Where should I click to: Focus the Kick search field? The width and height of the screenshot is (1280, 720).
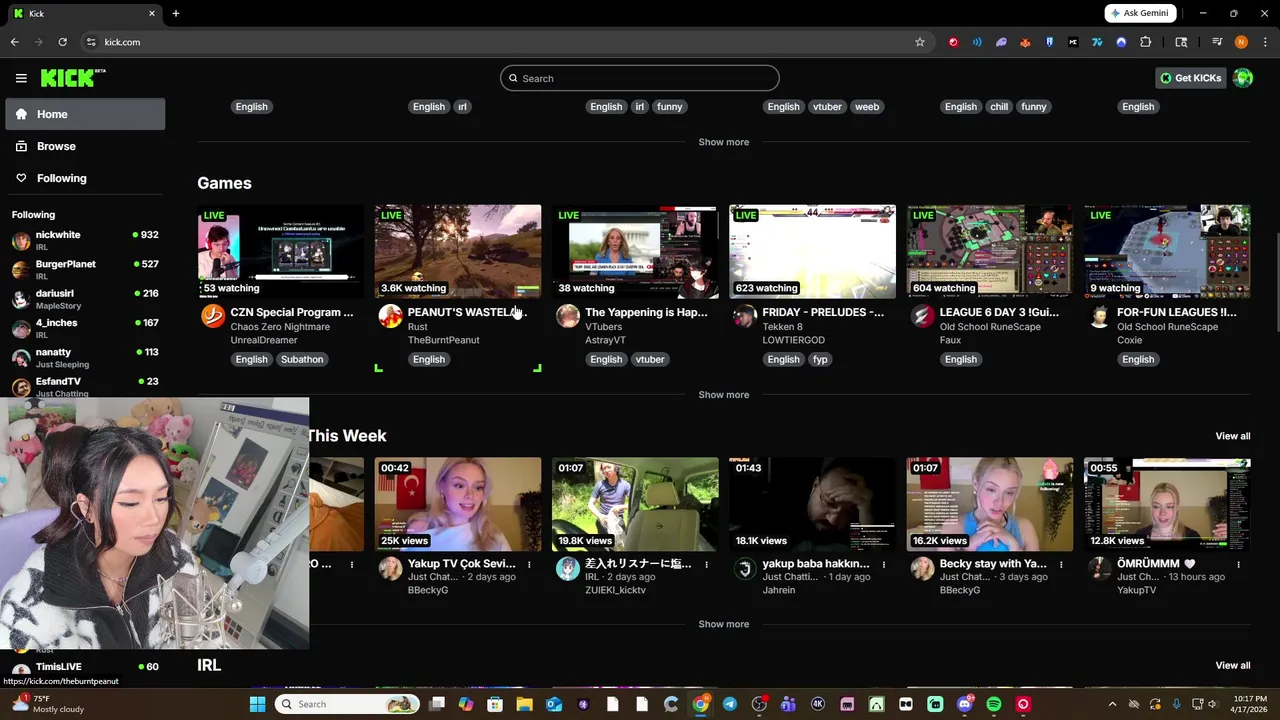click(640, 78)
